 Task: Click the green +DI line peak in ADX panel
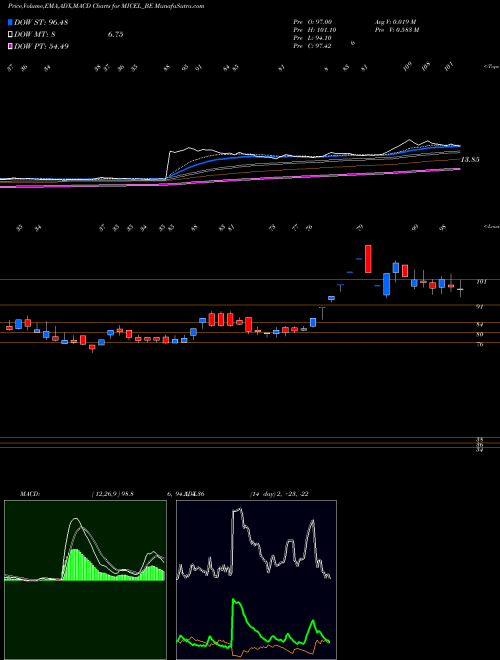click(x=234, y=601)
